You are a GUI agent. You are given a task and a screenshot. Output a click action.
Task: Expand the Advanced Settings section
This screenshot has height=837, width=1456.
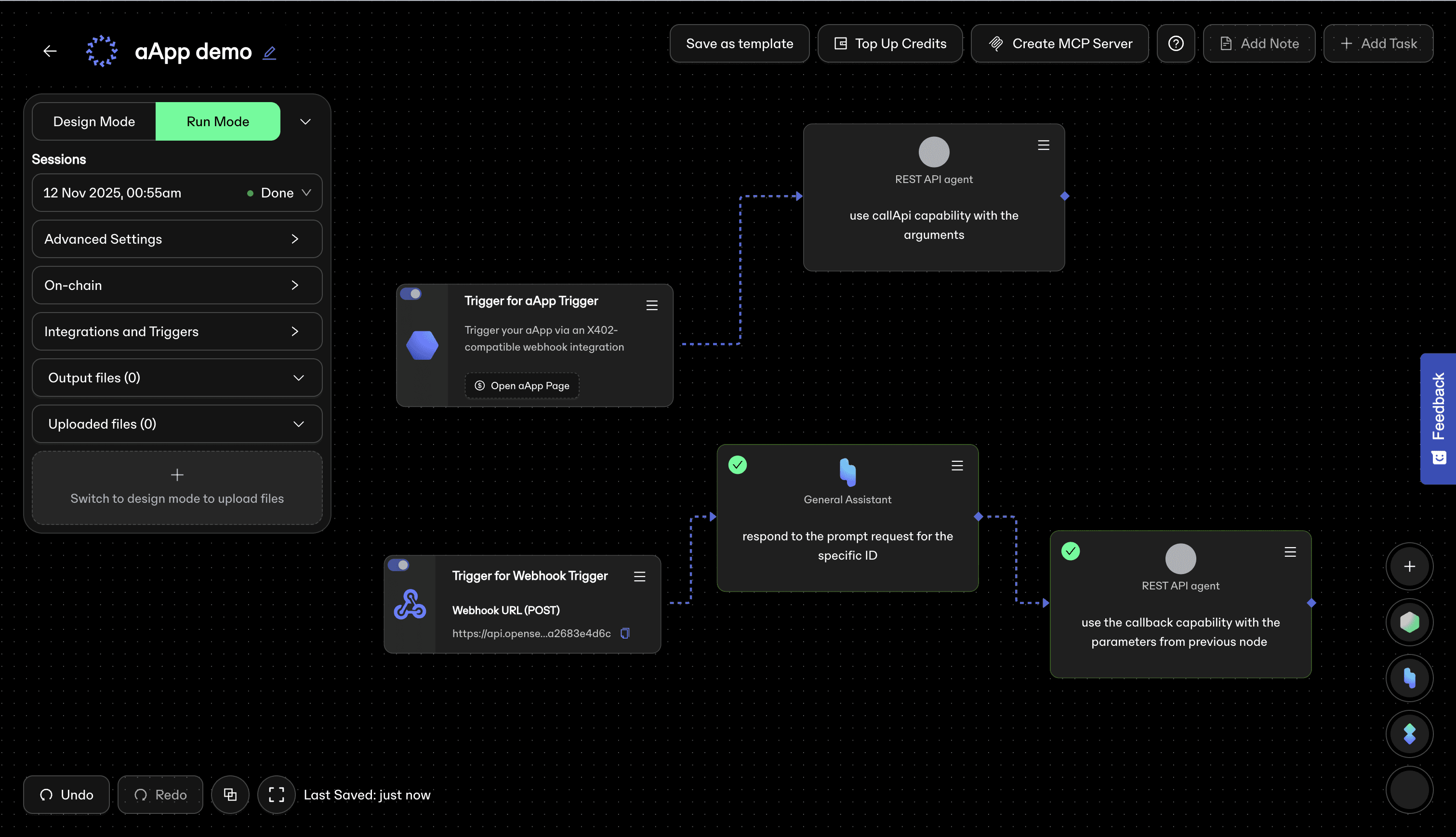pyautogui.click(x=176, y=239)
